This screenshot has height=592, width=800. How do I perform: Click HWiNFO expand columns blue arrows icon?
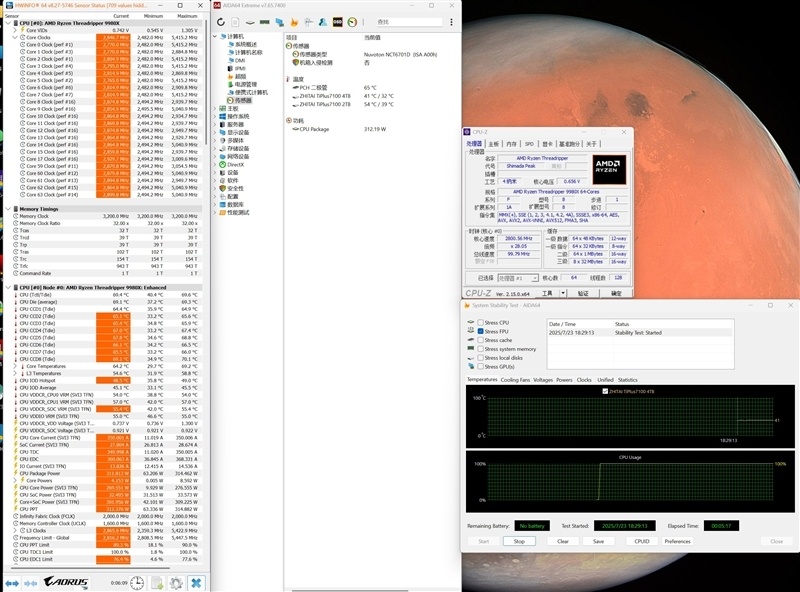coord(13,582)
